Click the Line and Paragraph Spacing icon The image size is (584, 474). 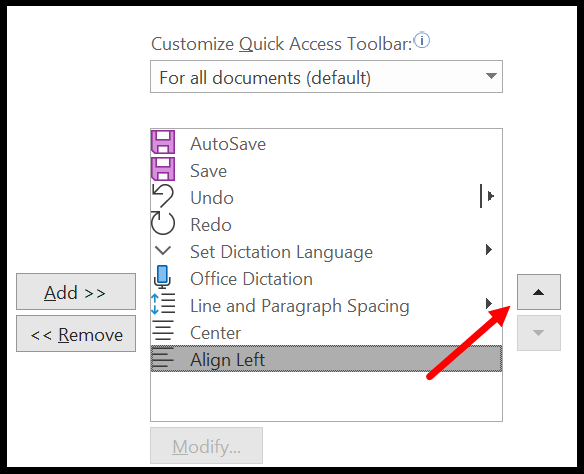163,304
